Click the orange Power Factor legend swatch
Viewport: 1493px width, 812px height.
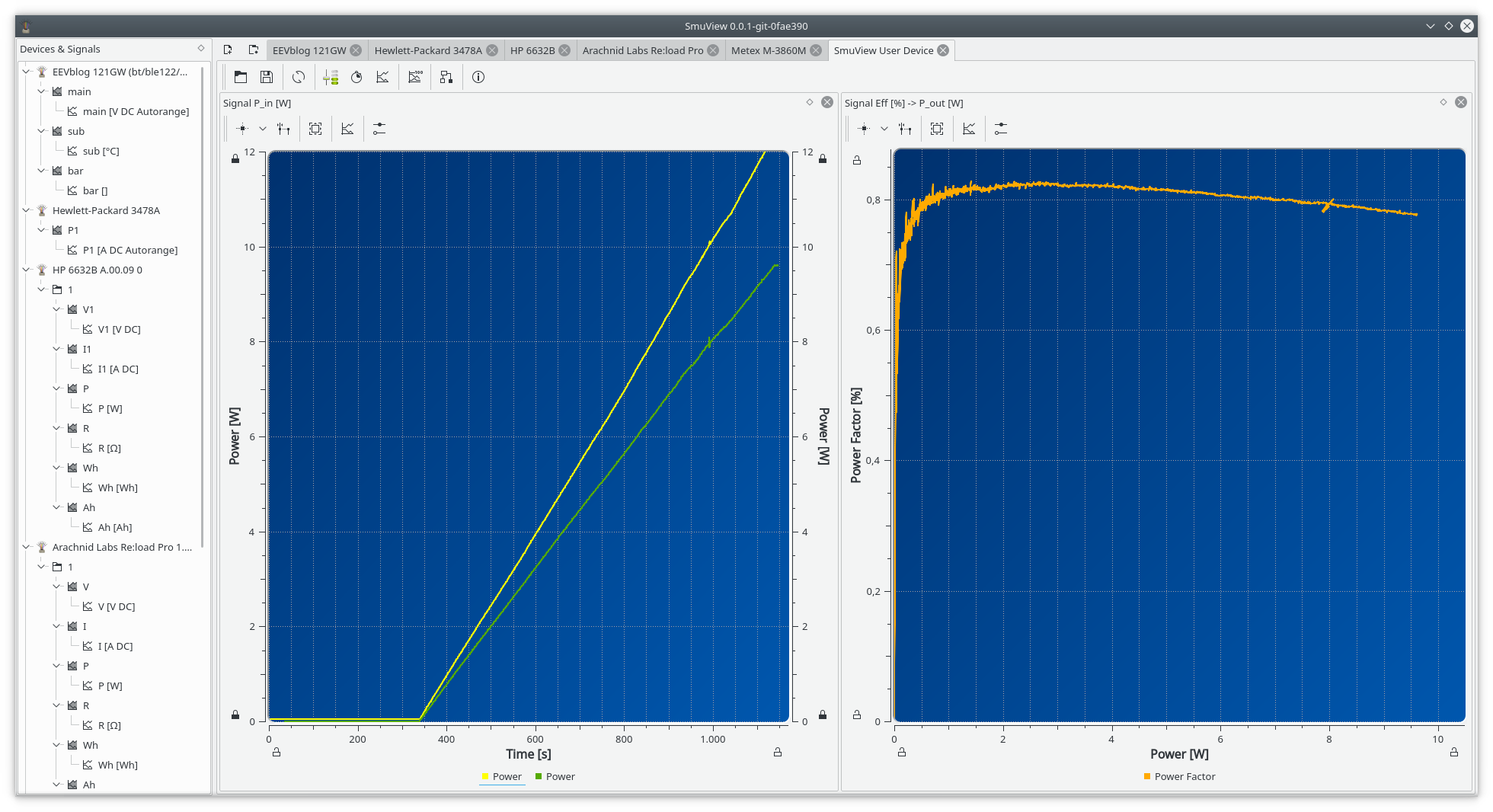[1146, 776]
